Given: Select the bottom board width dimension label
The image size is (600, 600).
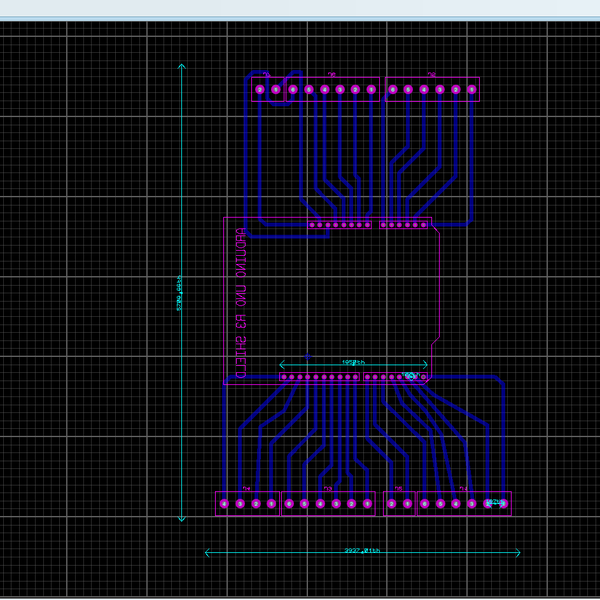Looking at the screenshot, I should point(362,551).
